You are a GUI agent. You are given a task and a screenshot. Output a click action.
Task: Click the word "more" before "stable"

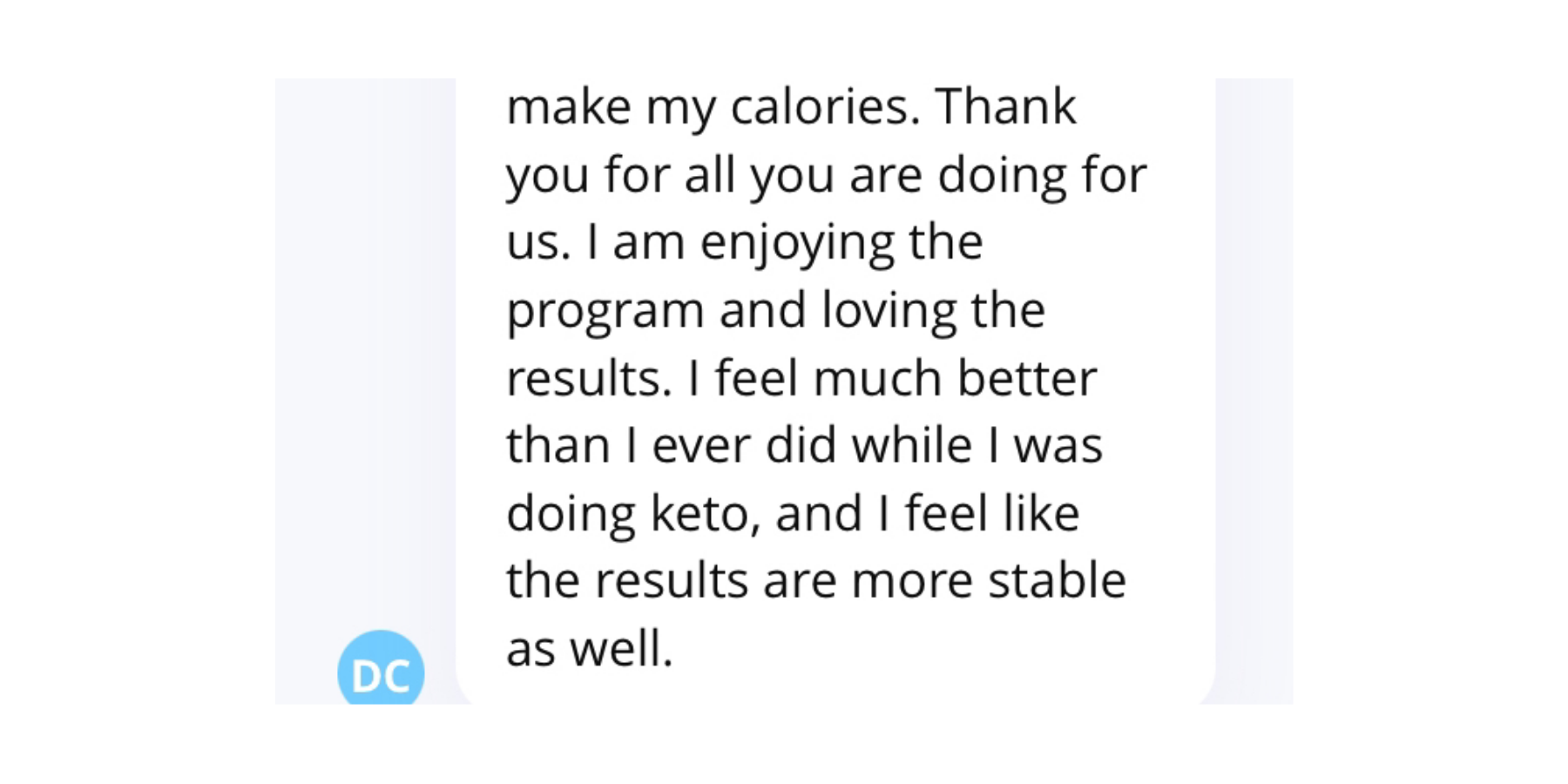(911, 583)
